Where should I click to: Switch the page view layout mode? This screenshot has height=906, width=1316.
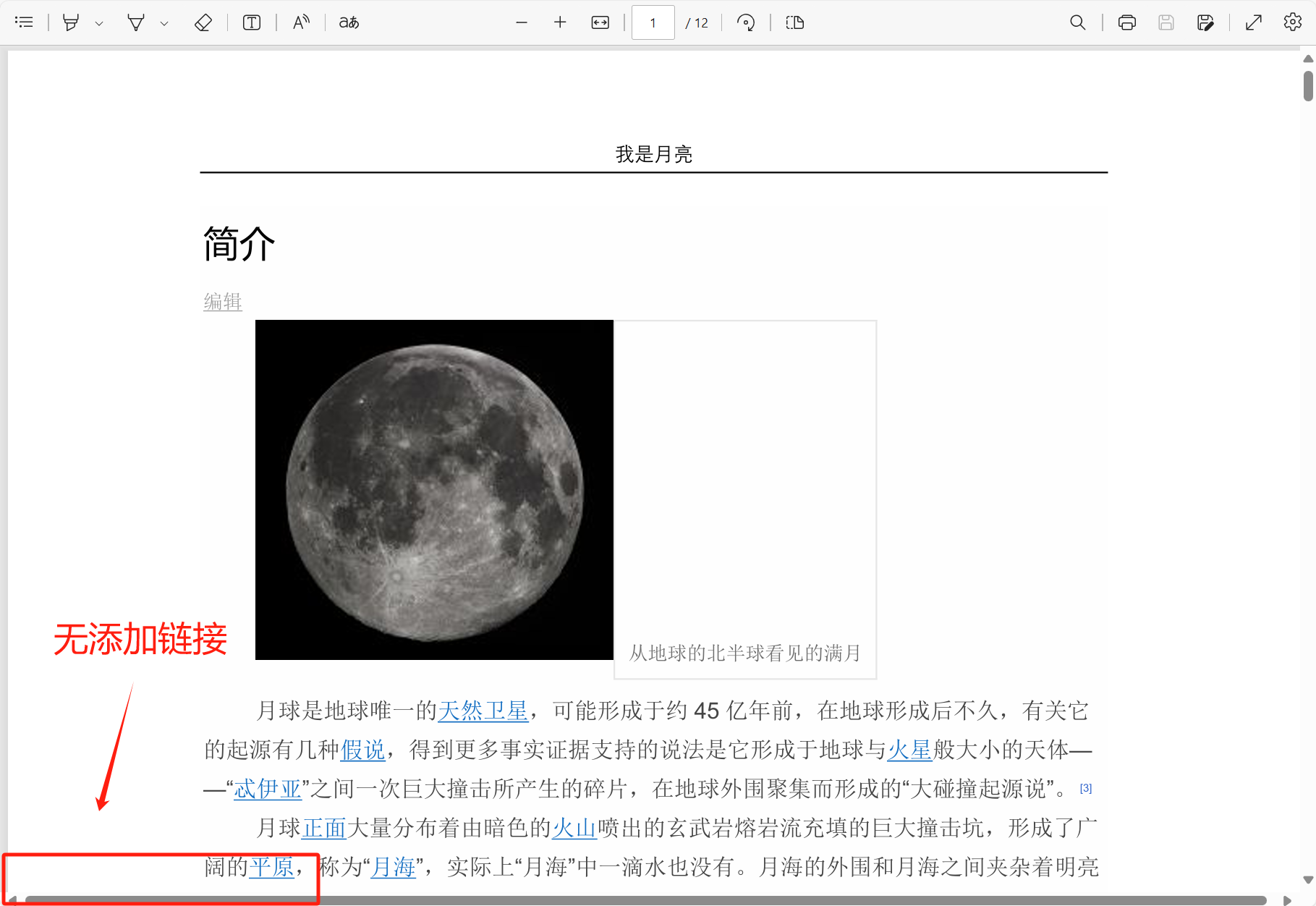click(x=794, y=22)
